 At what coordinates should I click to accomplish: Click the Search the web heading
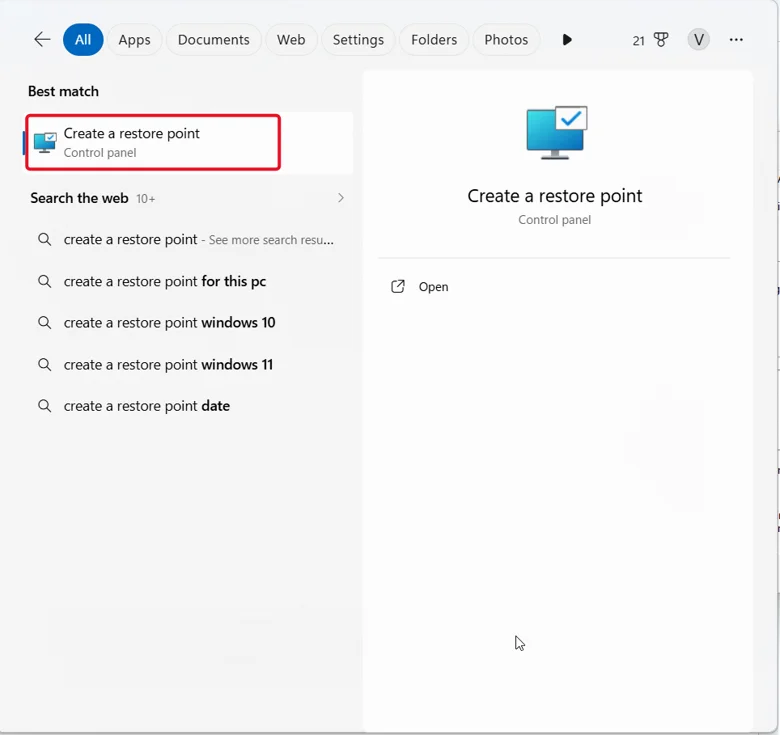[x=79, y=198]
